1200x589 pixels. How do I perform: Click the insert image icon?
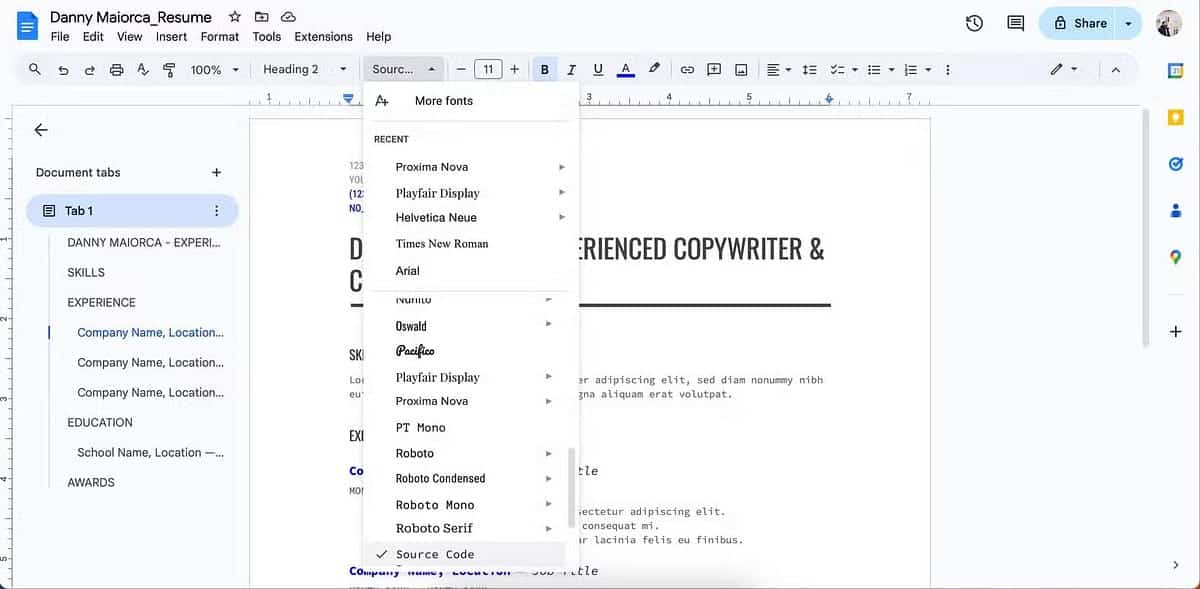[x=741, y=70]
